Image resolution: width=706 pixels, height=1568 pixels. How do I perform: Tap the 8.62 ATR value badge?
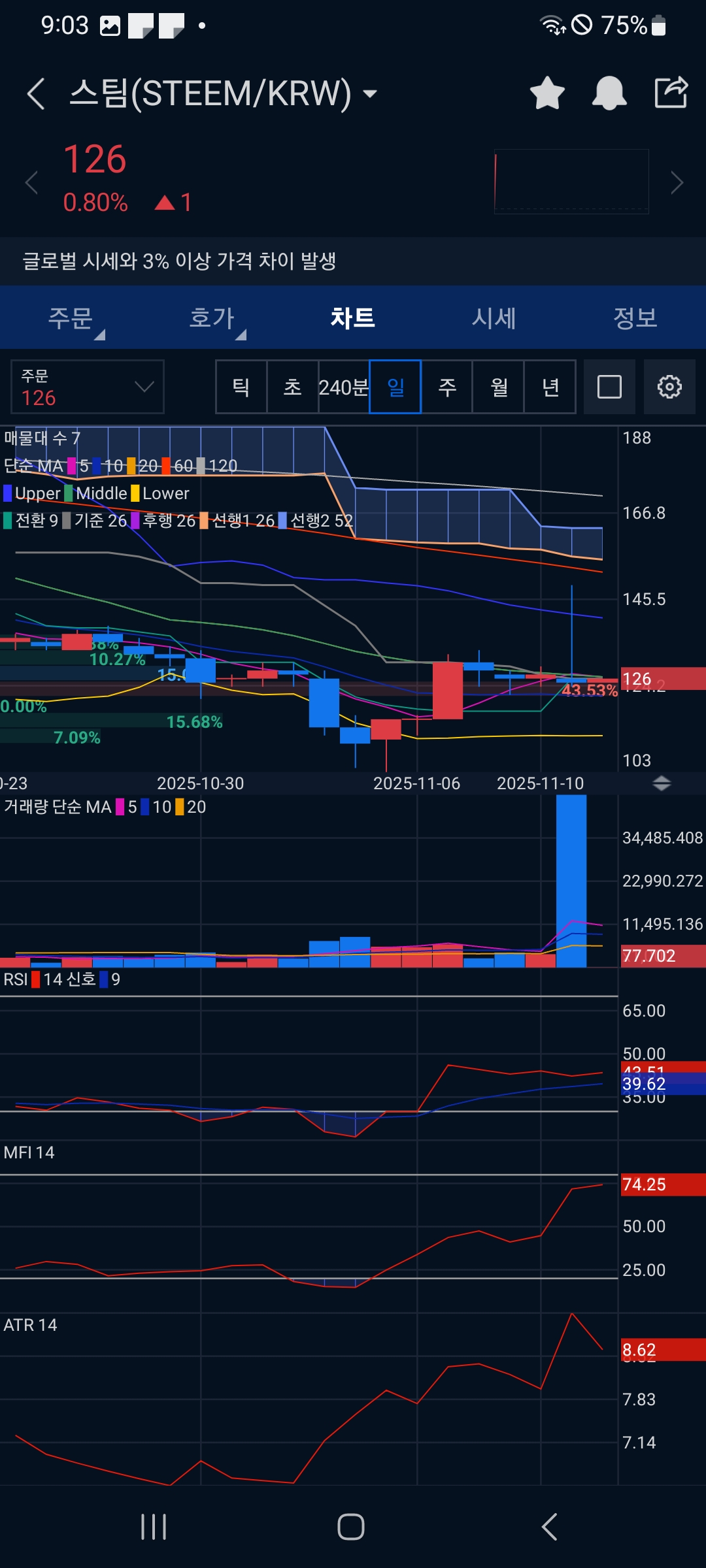663,1350
